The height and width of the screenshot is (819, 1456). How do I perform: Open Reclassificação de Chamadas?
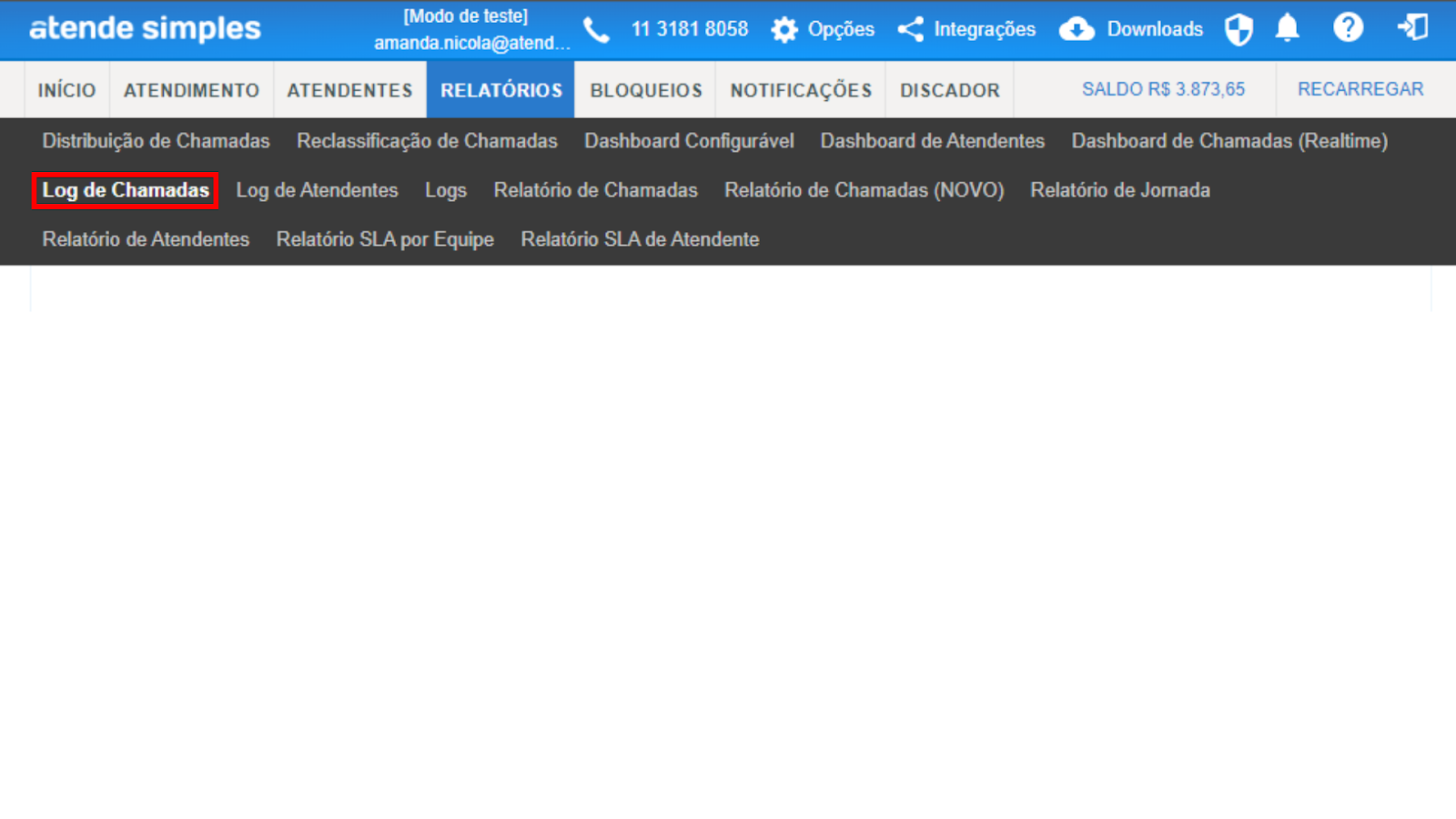[x=427, y=141]
